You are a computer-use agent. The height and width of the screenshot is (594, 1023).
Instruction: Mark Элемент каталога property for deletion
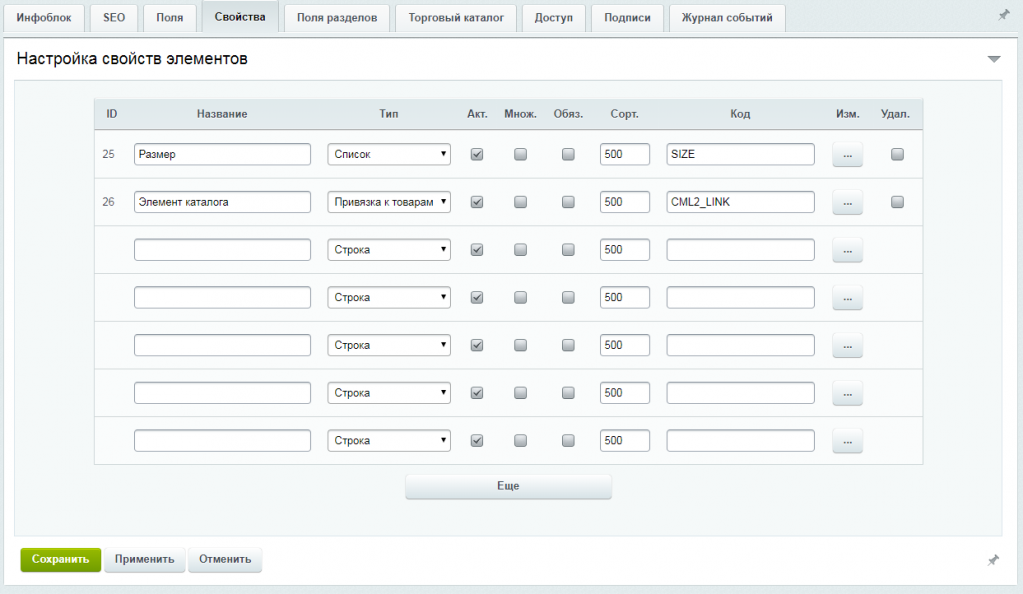pos(897,202)
